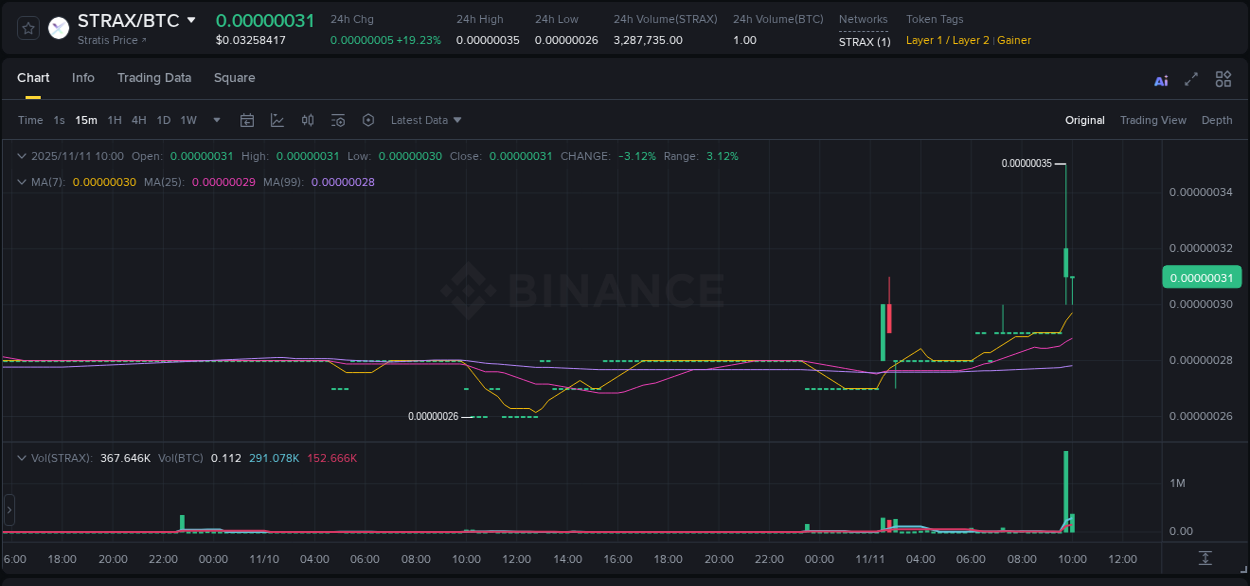Open the Info tab
This screenshot has height=586, width=1250.
(83, 77)
